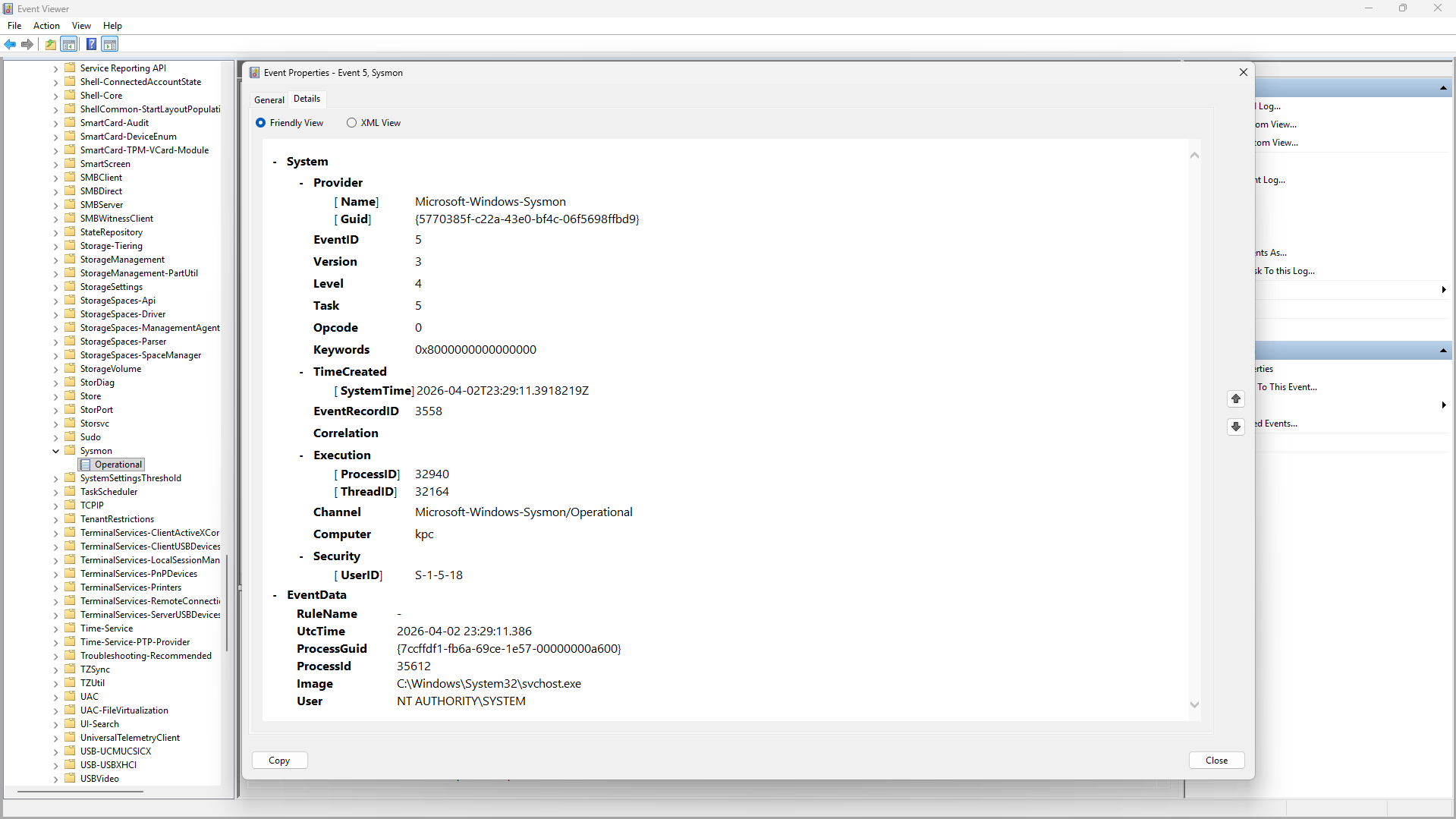The image size is (1456, 819).
Task: Open the Action menu
Action: (x=46, y=26)
